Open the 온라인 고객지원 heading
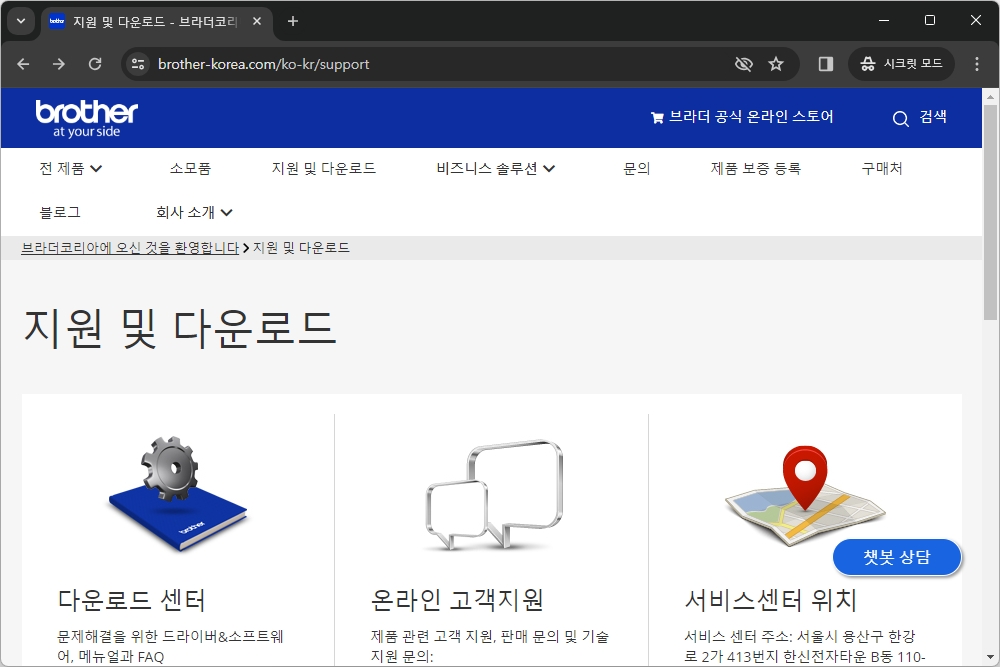The height and width of the screenshot is (667, 1000). pyautogui.click(x=457, y=600)
